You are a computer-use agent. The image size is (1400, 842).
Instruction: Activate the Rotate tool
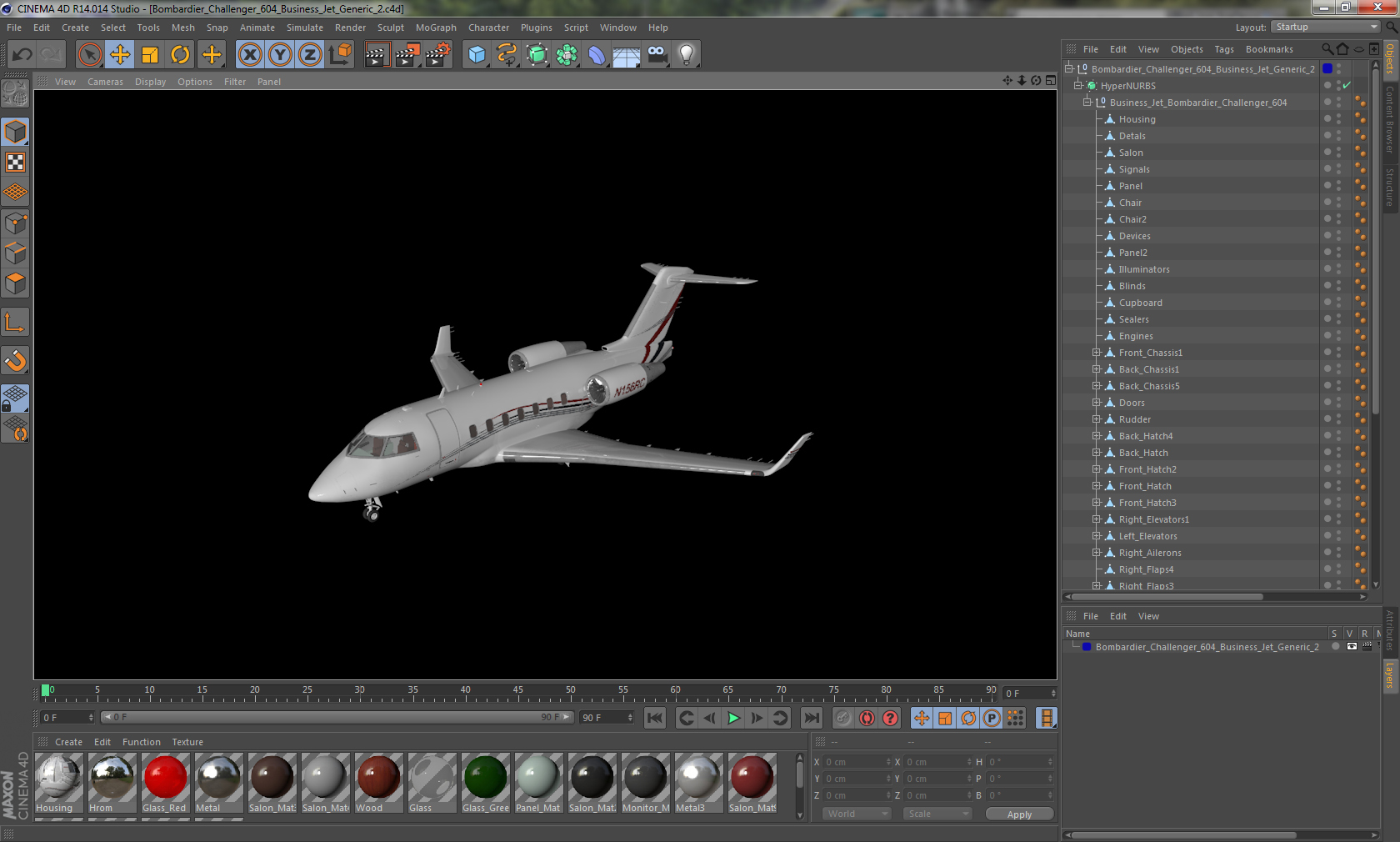[x=180, y=55]
